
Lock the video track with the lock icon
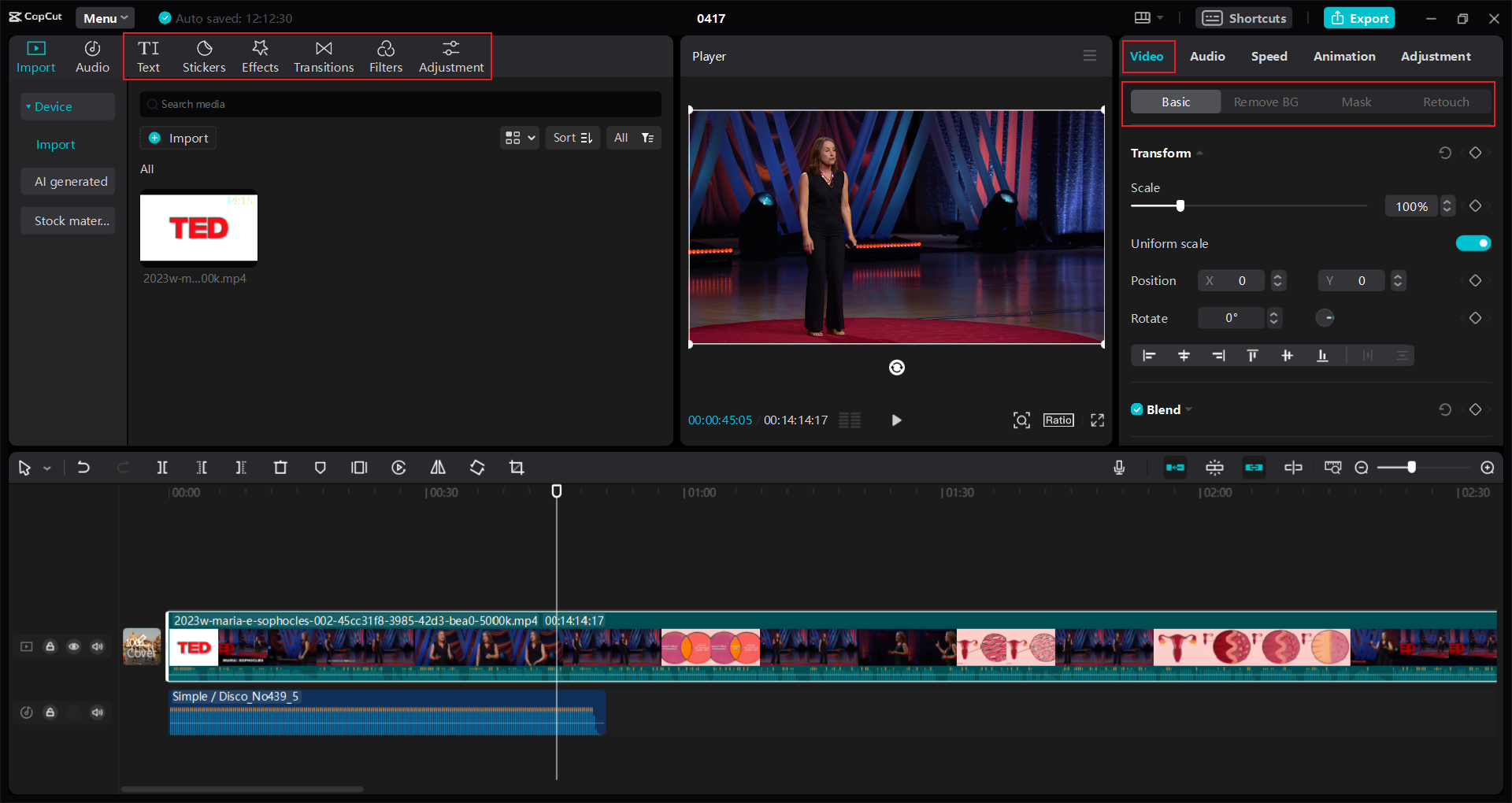coord(50,646)
